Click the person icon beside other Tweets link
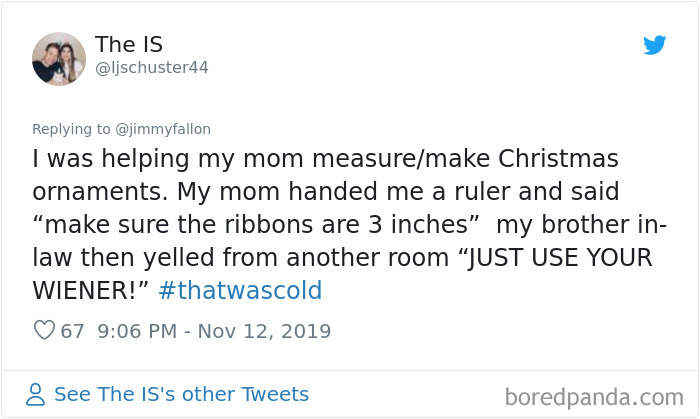 coord(36,395)
